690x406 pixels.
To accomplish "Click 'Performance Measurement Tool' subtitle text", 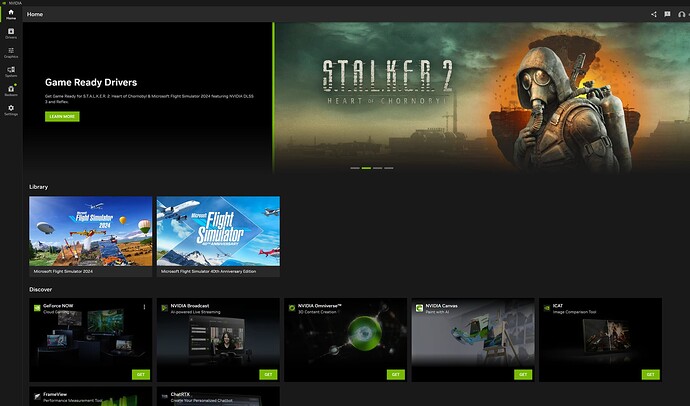I will click(73, 401).
